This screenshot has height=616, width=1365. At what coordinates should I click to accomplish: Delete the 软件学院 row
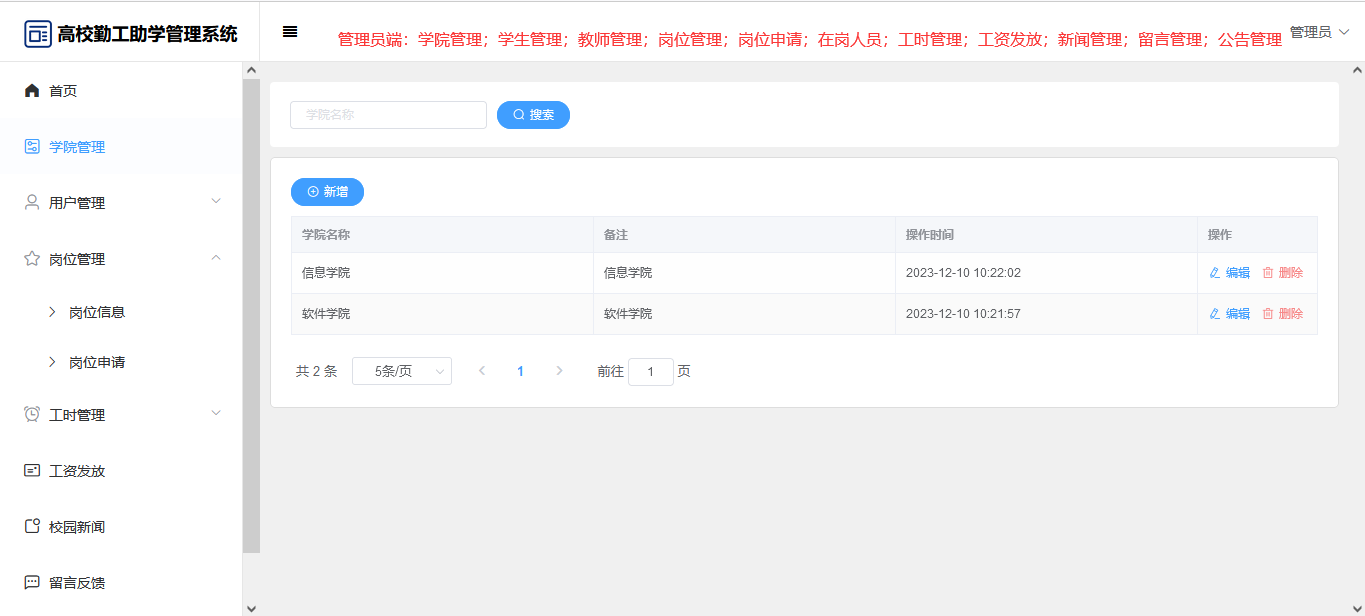(1282, 314)
